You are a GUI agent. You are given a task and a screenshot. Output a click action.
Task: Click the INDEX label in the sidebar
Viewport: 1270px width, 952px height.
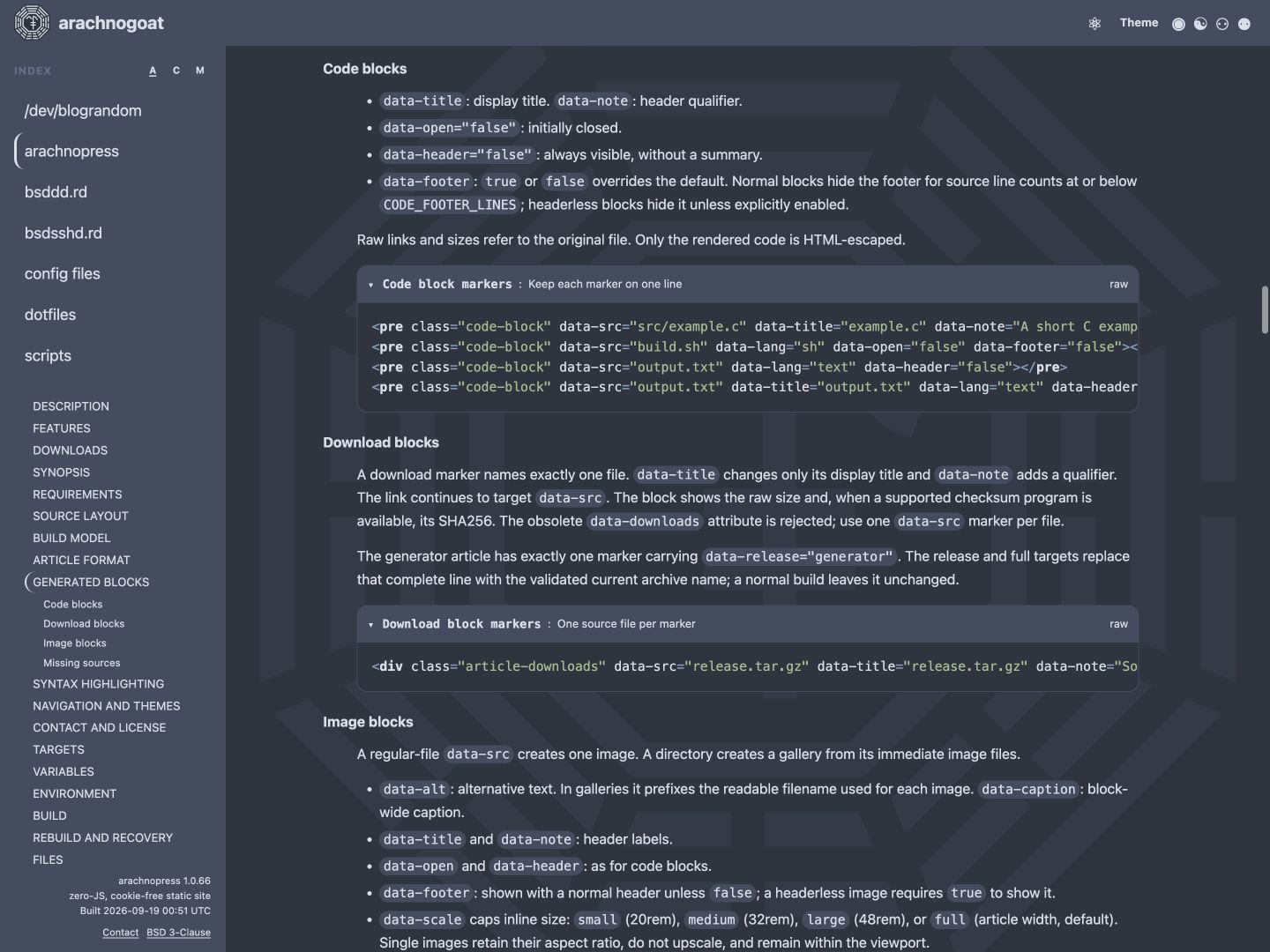point(33,71)
